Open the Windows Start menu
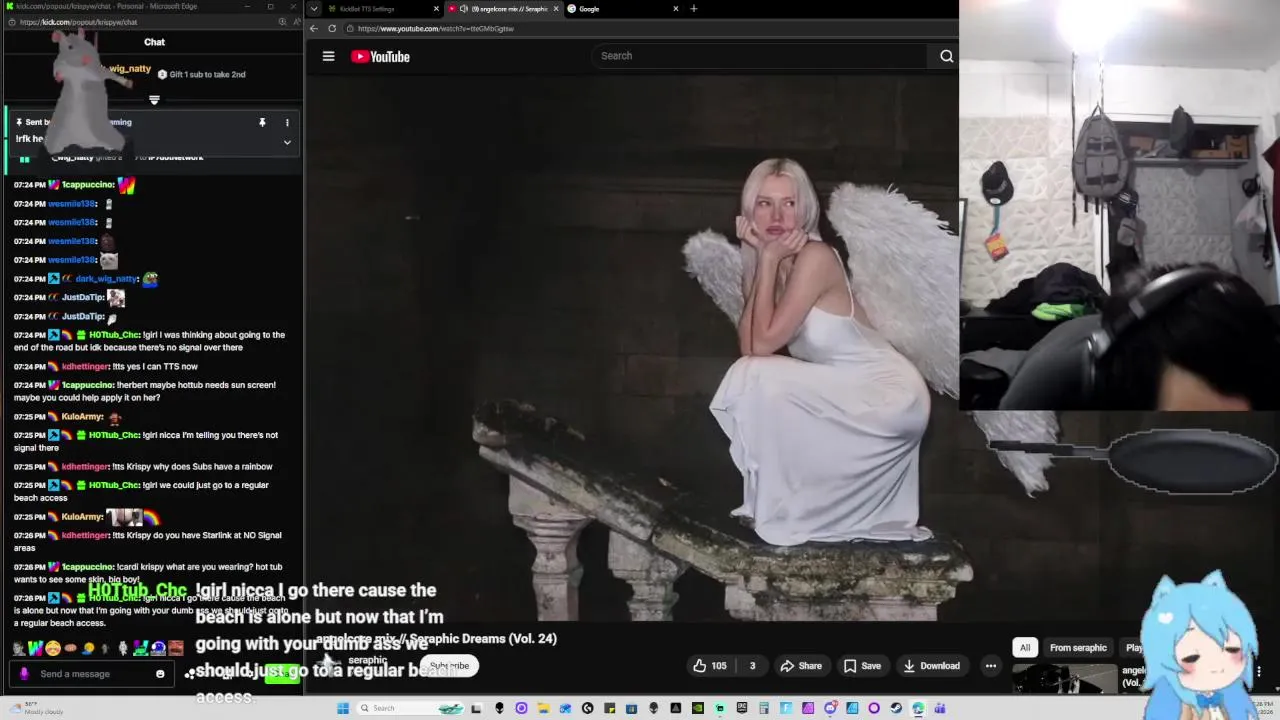This screenshot has height=720, width=1280. pos(343,708)
